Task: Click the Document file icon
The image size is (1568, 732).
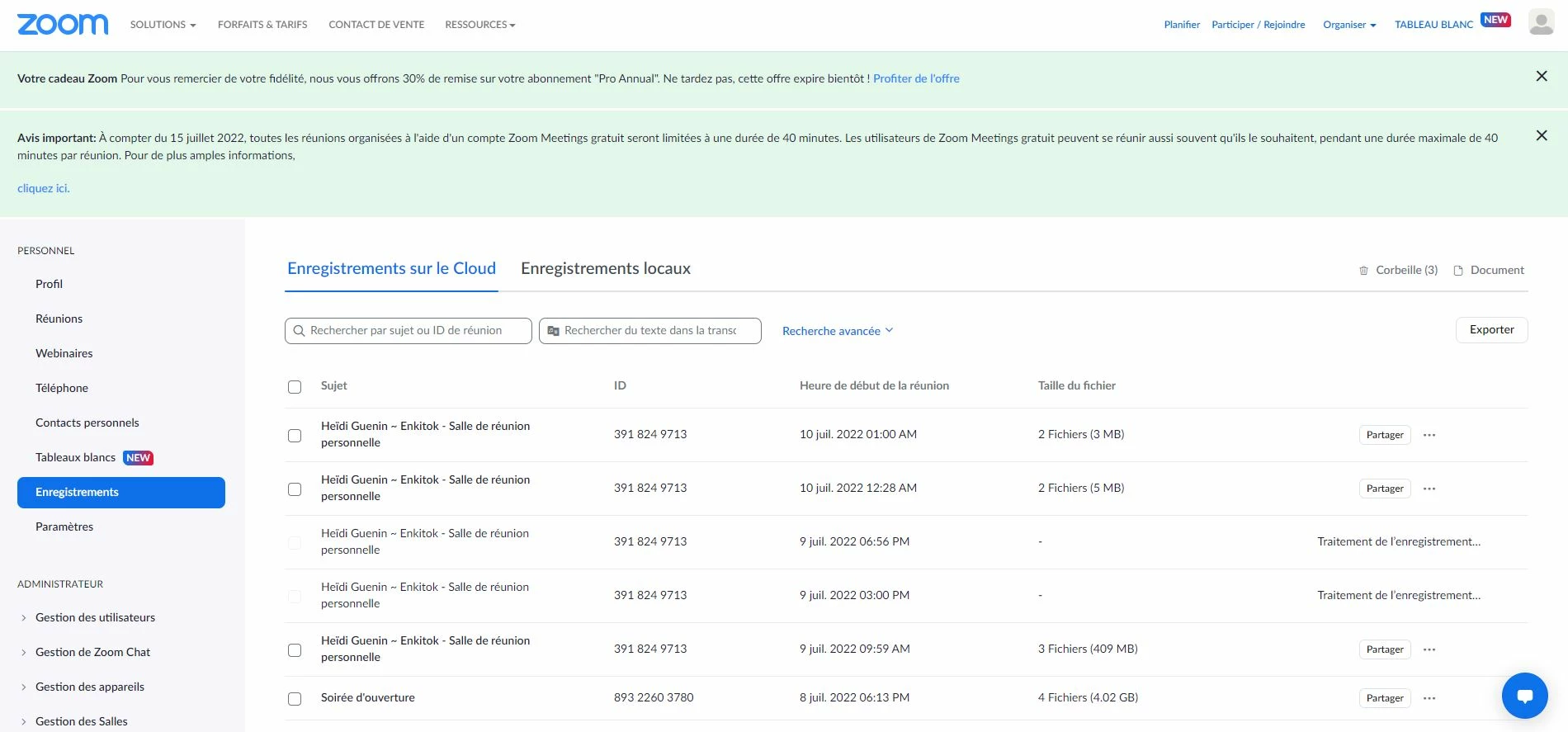Action: point(1458,271)
